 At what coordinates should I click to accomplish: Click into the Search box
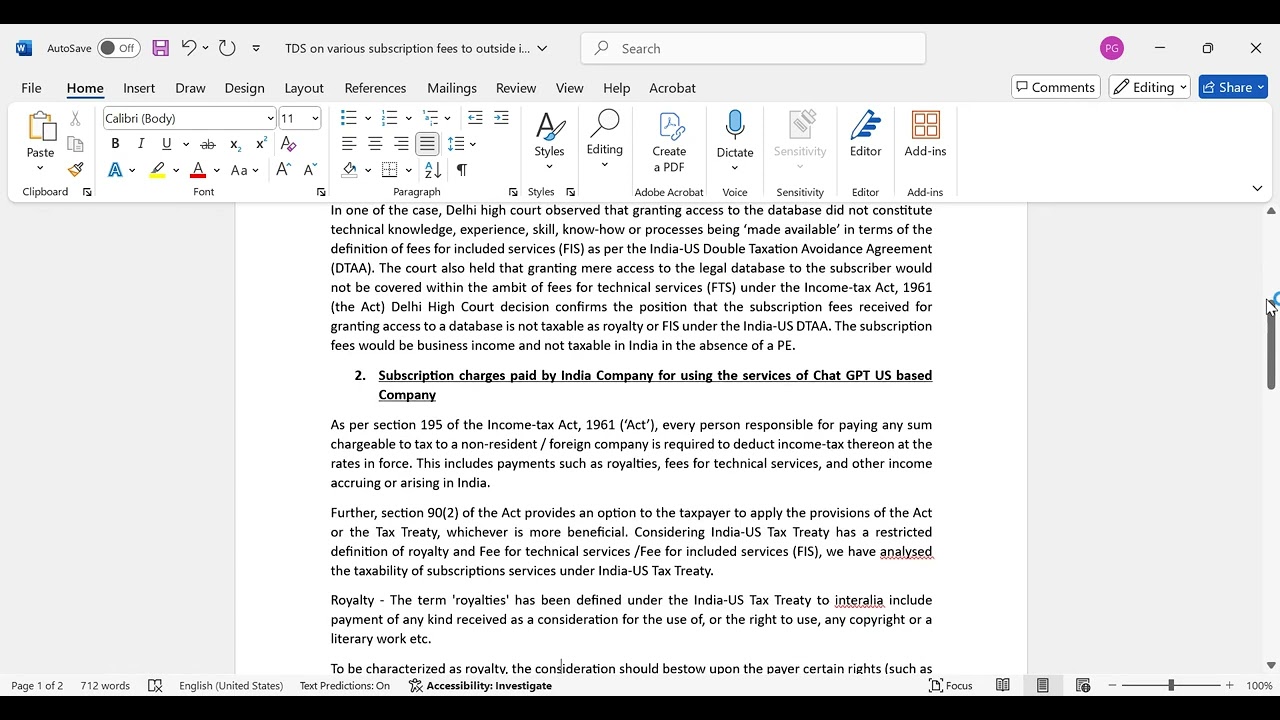click(x=753, y=48)
